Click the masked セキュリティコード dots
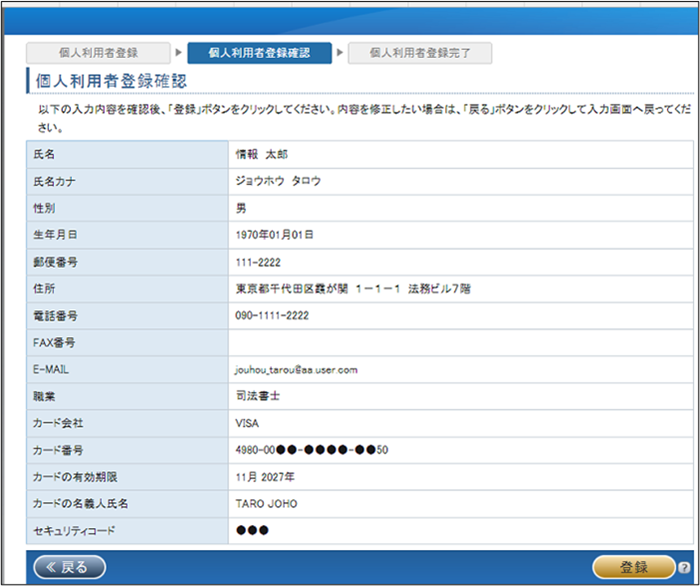Viewport: 700px width, 586px height. click(x=251, y=530)
